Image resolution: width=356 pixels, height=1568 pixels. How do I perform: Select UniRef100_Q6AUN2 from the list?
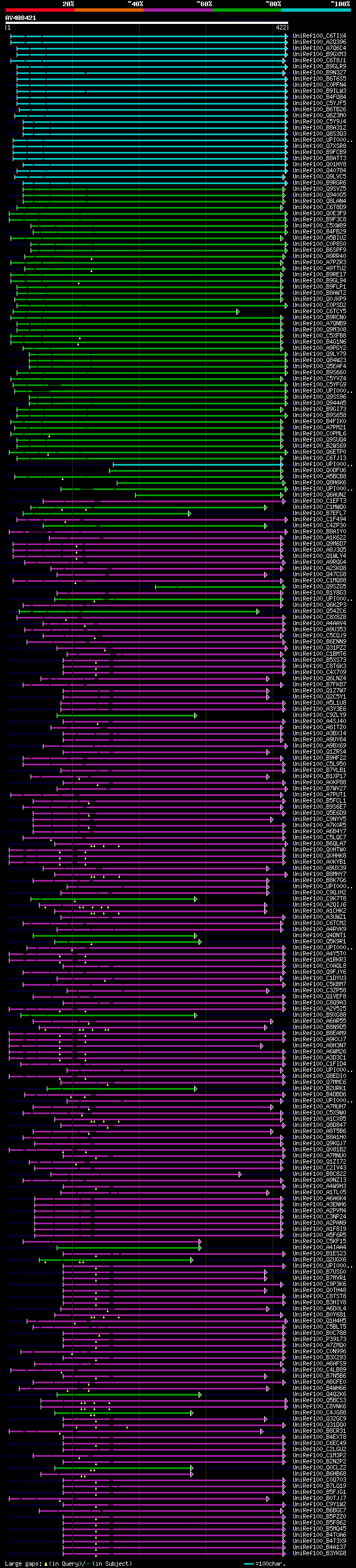coord(319,494)
